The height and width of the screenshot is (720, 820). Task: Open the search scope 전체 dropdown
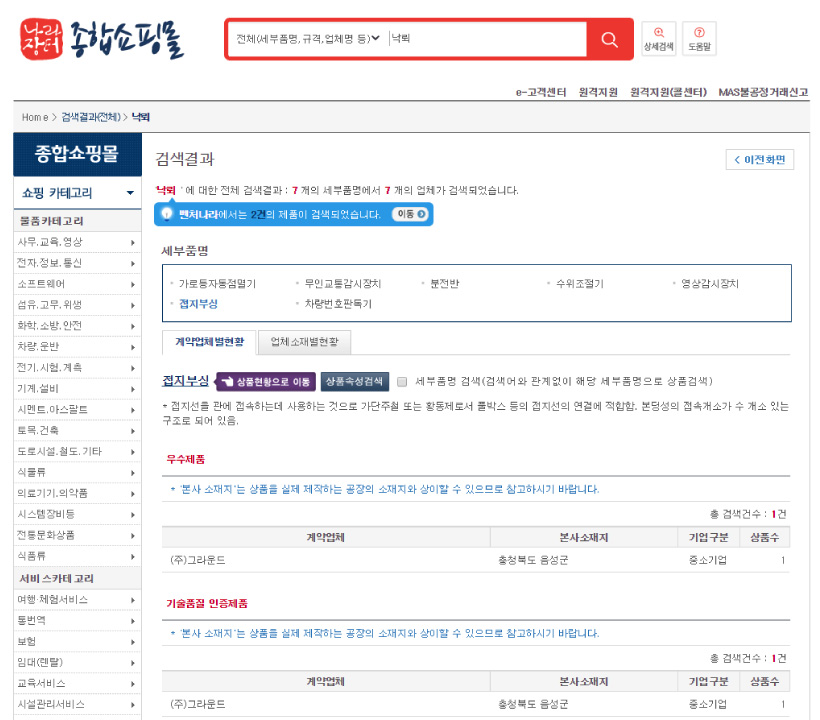[x=307, y=39]
